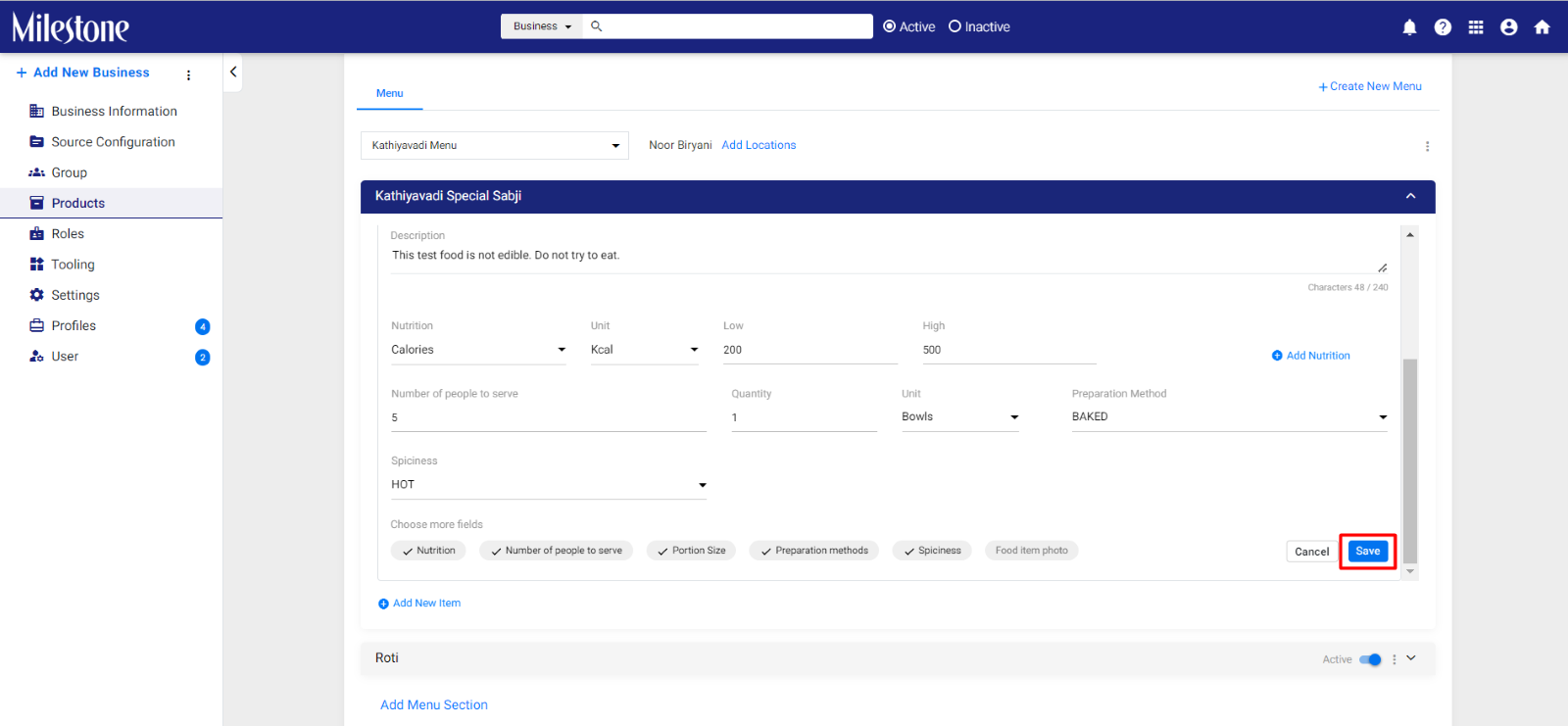
Task: Open the notifications bell
Action: [1409, 27]
